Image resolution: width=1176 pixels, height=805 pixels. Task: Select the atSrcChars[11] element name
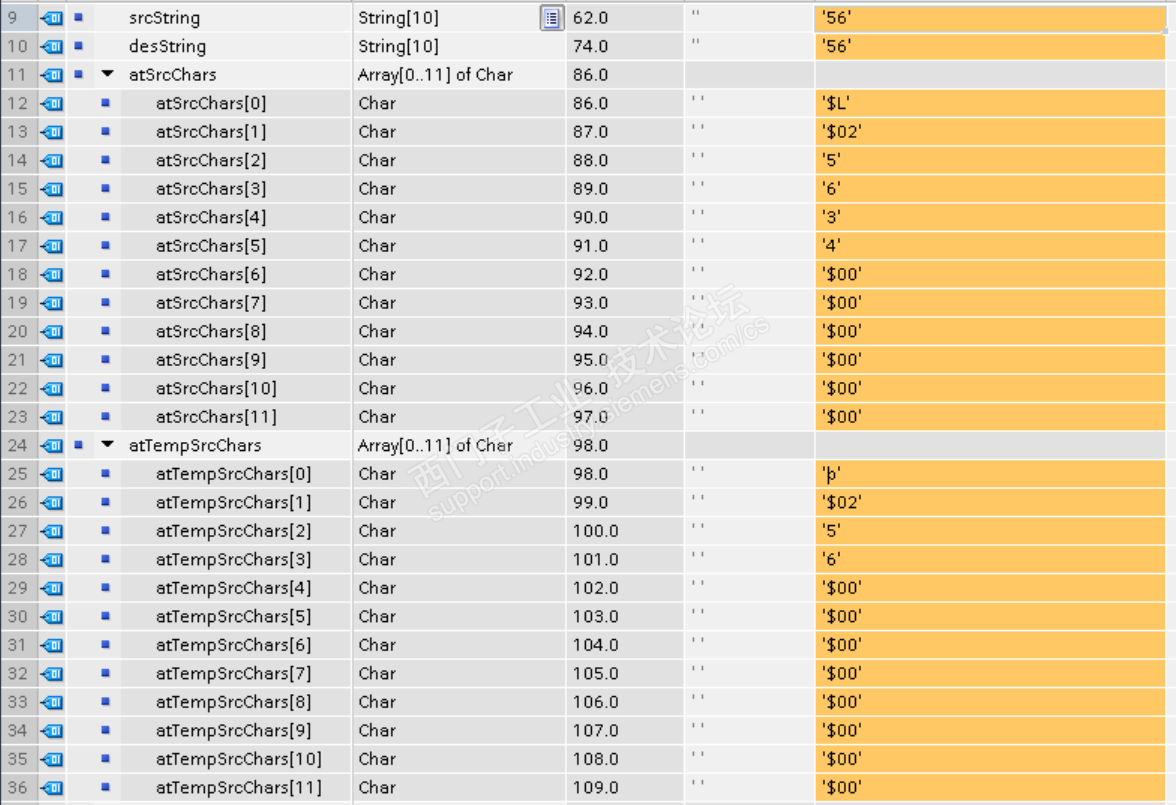point(216,417)
